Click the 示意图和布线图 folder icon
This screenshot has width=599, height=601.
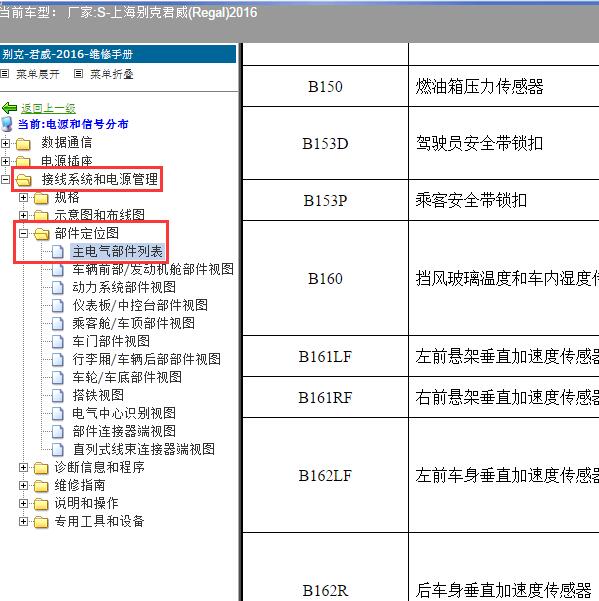pyautogui.click(x=41, y=215)
